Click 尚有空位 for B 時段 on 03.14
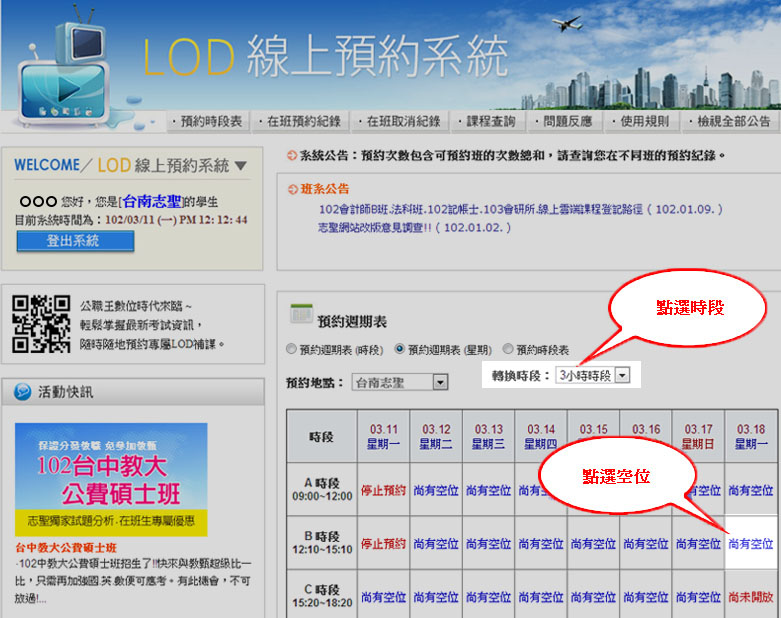This screenshot has height=618, width=781. click(540, 544)
